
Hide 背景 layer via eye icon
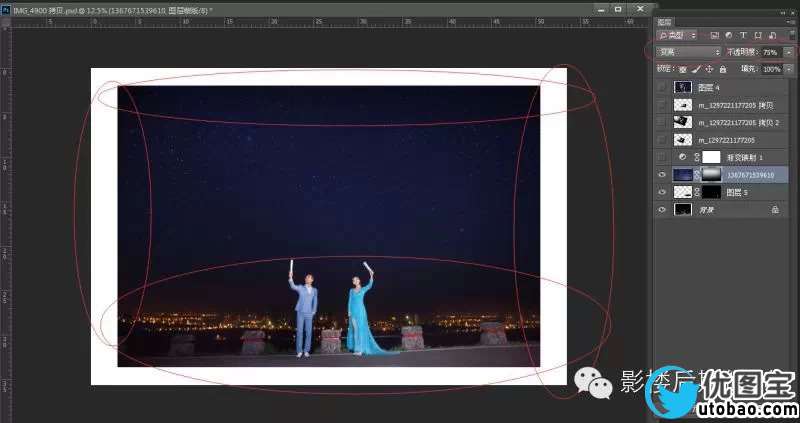(662, 210)
